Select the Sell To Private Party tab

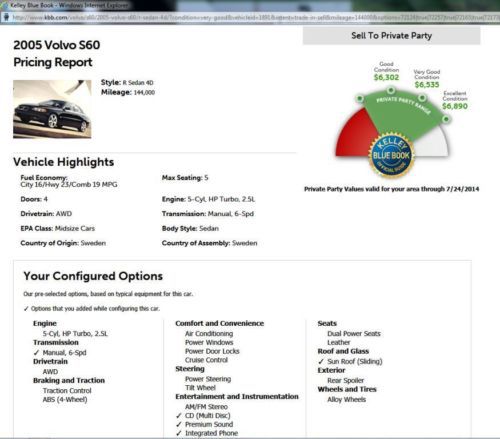pos(391,36)
